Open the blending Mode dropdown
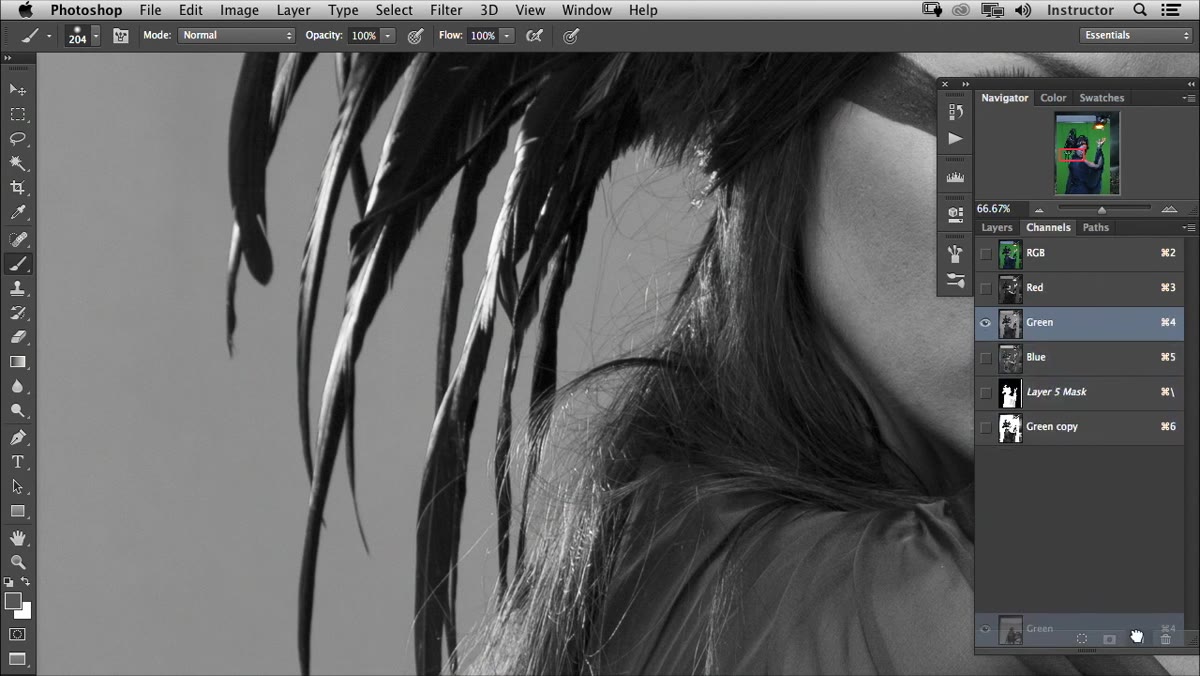Viewport: 1200px width, 676px height. click(236, 36)
